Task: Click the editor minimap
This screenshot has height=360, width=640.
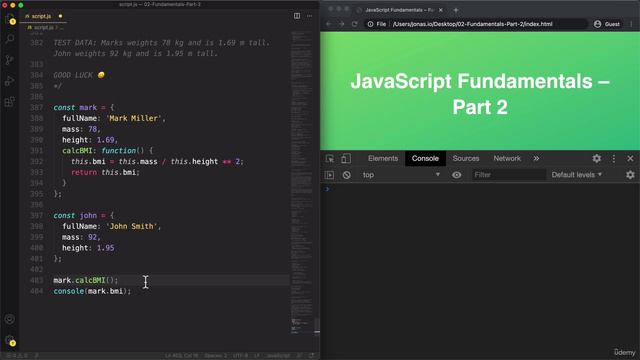Action: 302,184
